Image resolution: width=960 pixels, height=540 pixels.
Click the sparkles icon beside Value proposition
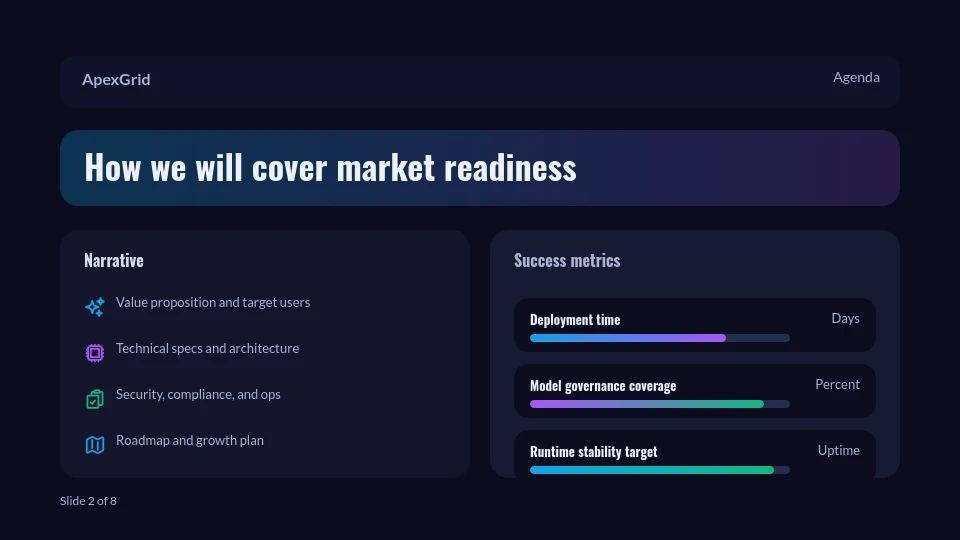click(x=95, y=307)
